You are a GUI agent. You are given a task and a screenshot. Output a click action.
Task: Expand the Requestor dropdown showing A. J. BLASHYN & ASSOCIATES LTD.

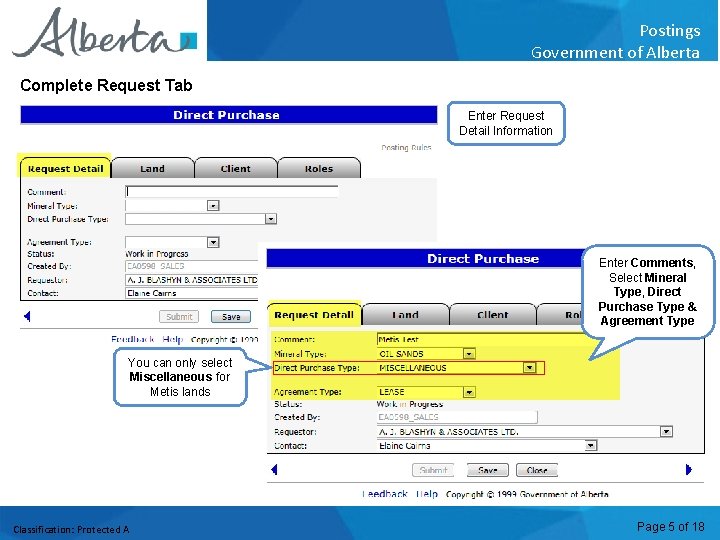(666, 431)
